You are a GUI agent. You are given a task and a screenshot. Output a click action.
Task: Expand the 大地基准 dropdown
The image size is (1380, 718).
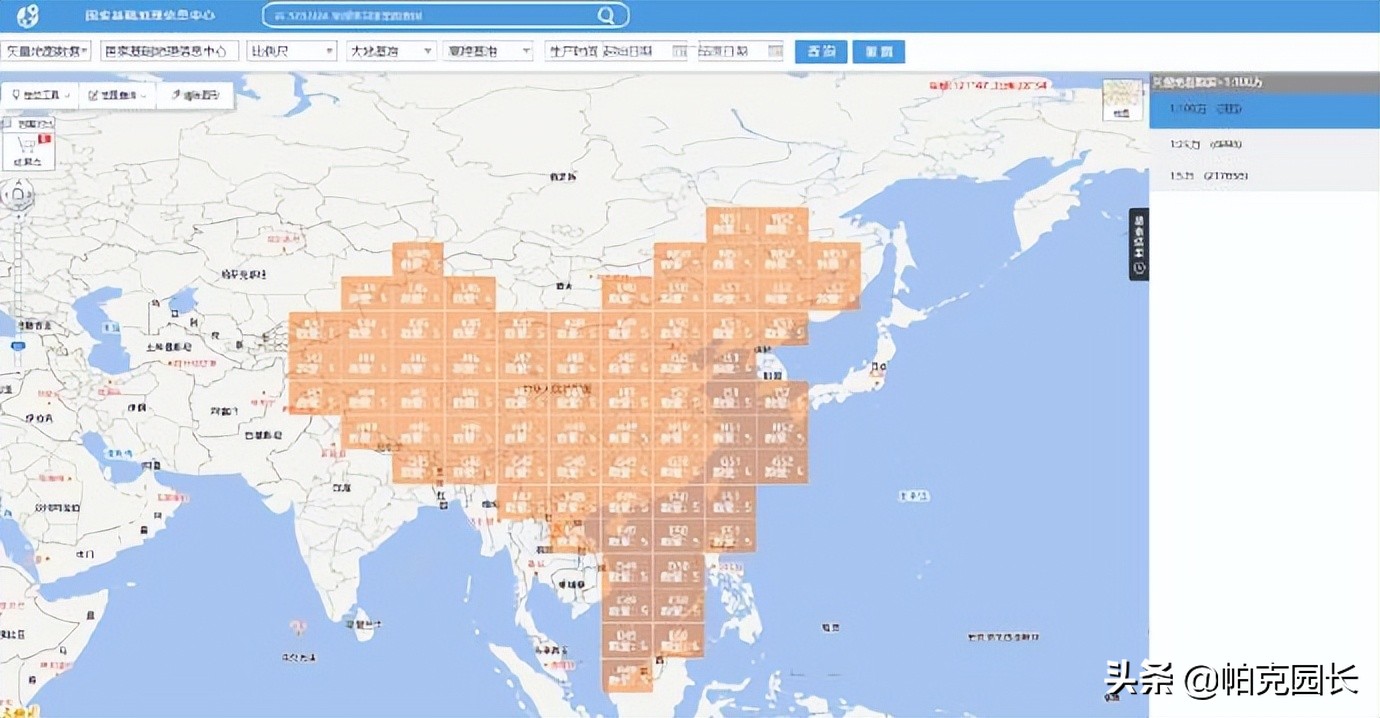click(x=391, y=51)
